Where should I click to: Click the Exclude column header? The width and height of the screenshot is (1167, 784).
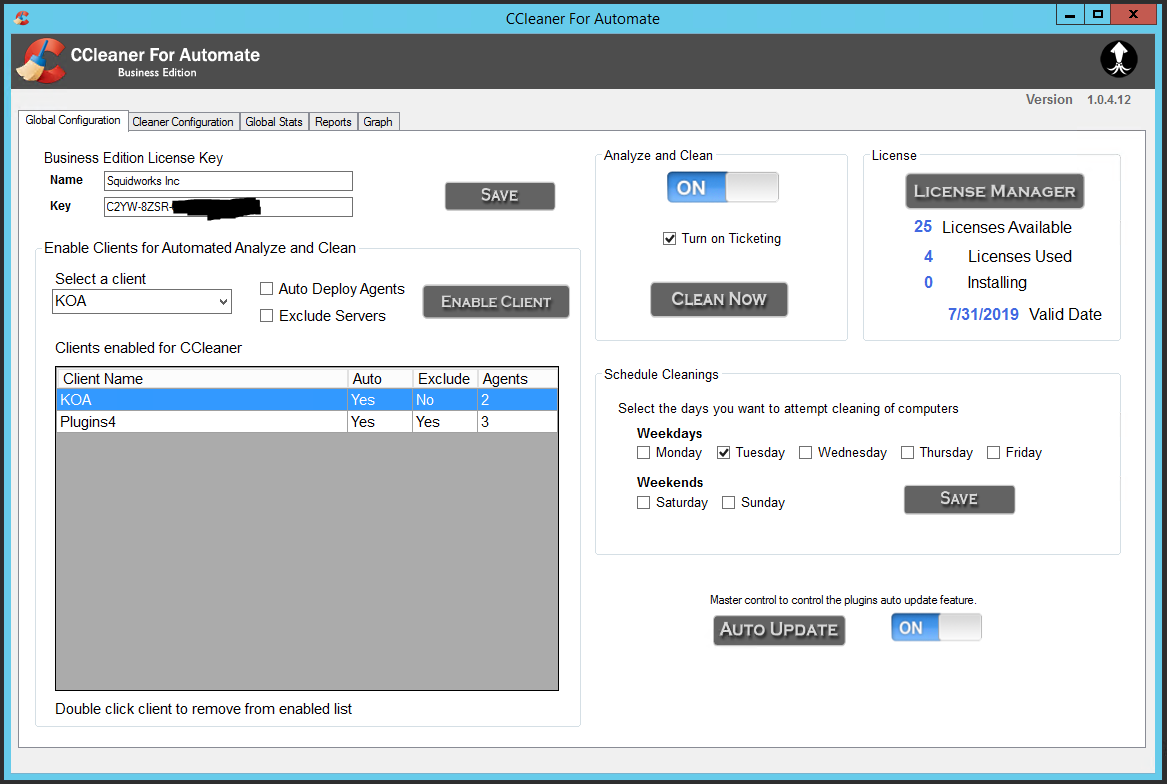pos(445,378)
